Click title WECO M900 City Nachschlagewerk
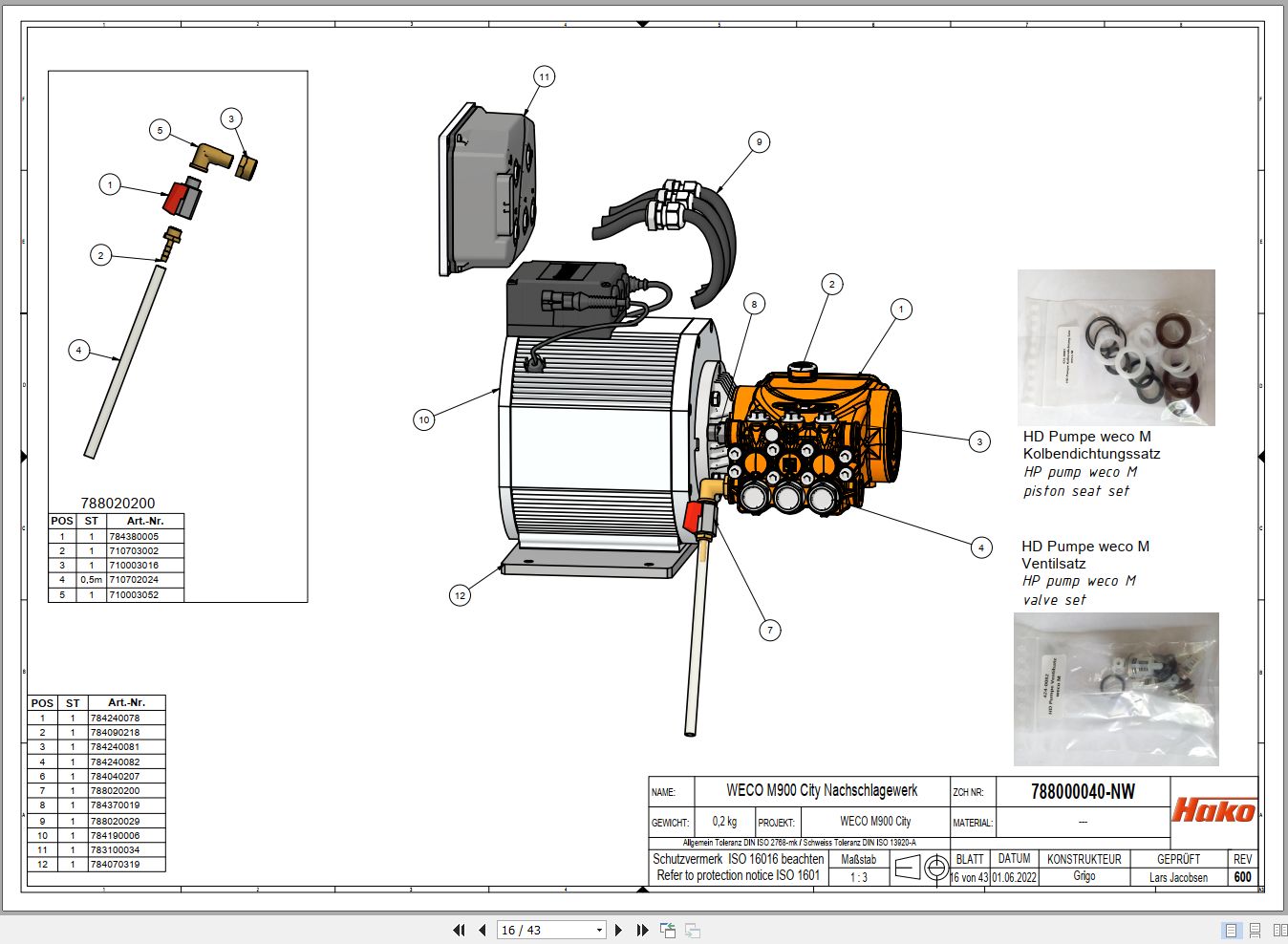Image resolution: width=1288 pixels, height=944 pixels. (822, 790)
